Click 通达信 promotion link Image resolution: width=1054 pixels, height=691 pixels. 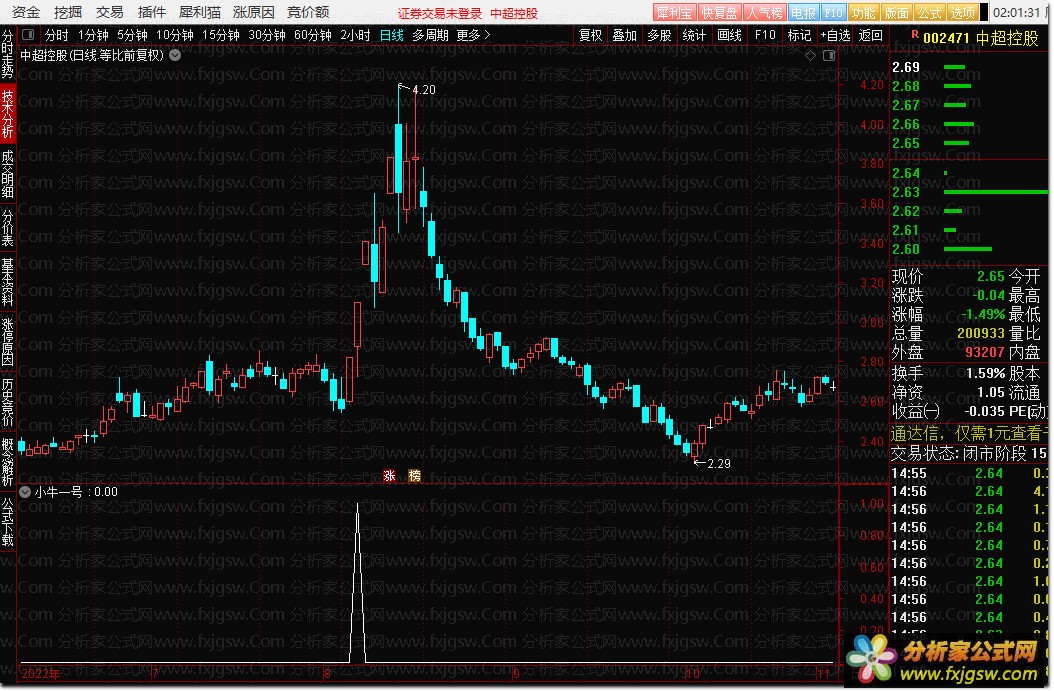969,434
